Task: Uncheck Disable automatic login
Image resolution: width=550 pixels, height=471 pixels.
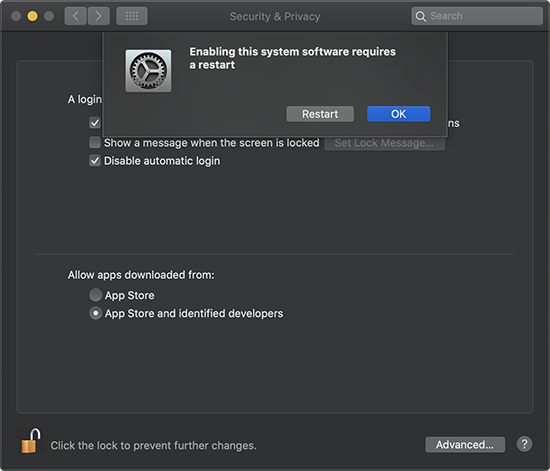Action: point(95,161)
